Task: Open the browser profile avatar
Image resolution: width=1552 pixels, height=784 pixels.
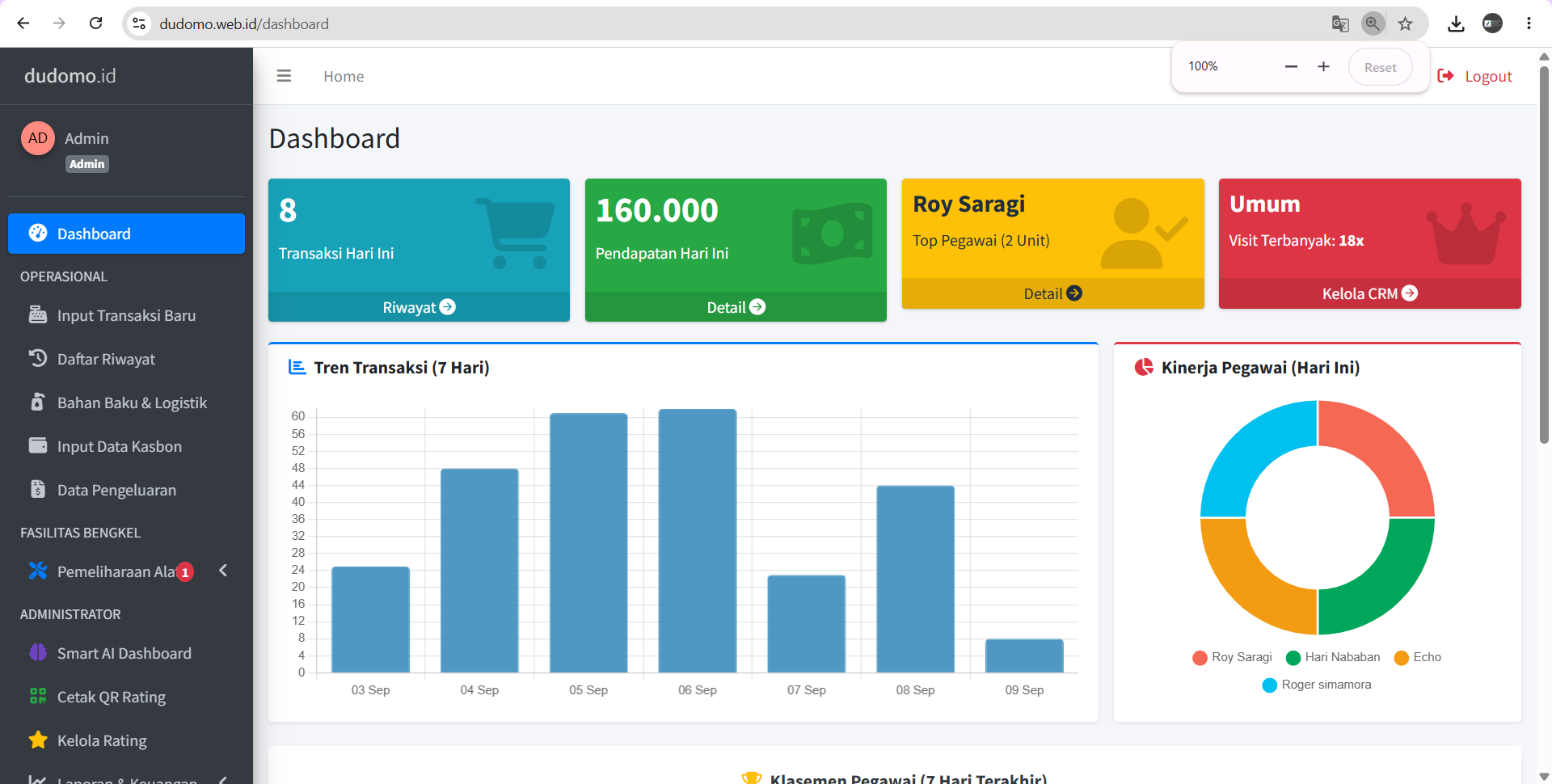Action: click(x=1492, y=23)
